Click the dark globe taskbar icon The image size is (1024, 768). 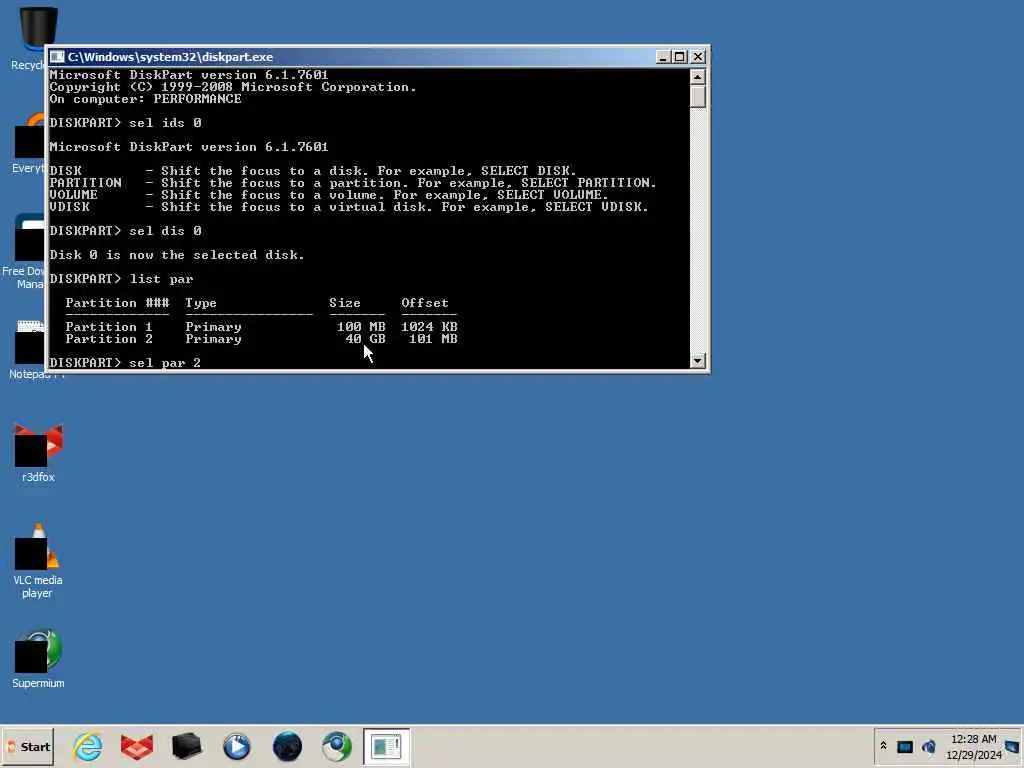click(287, 746)
